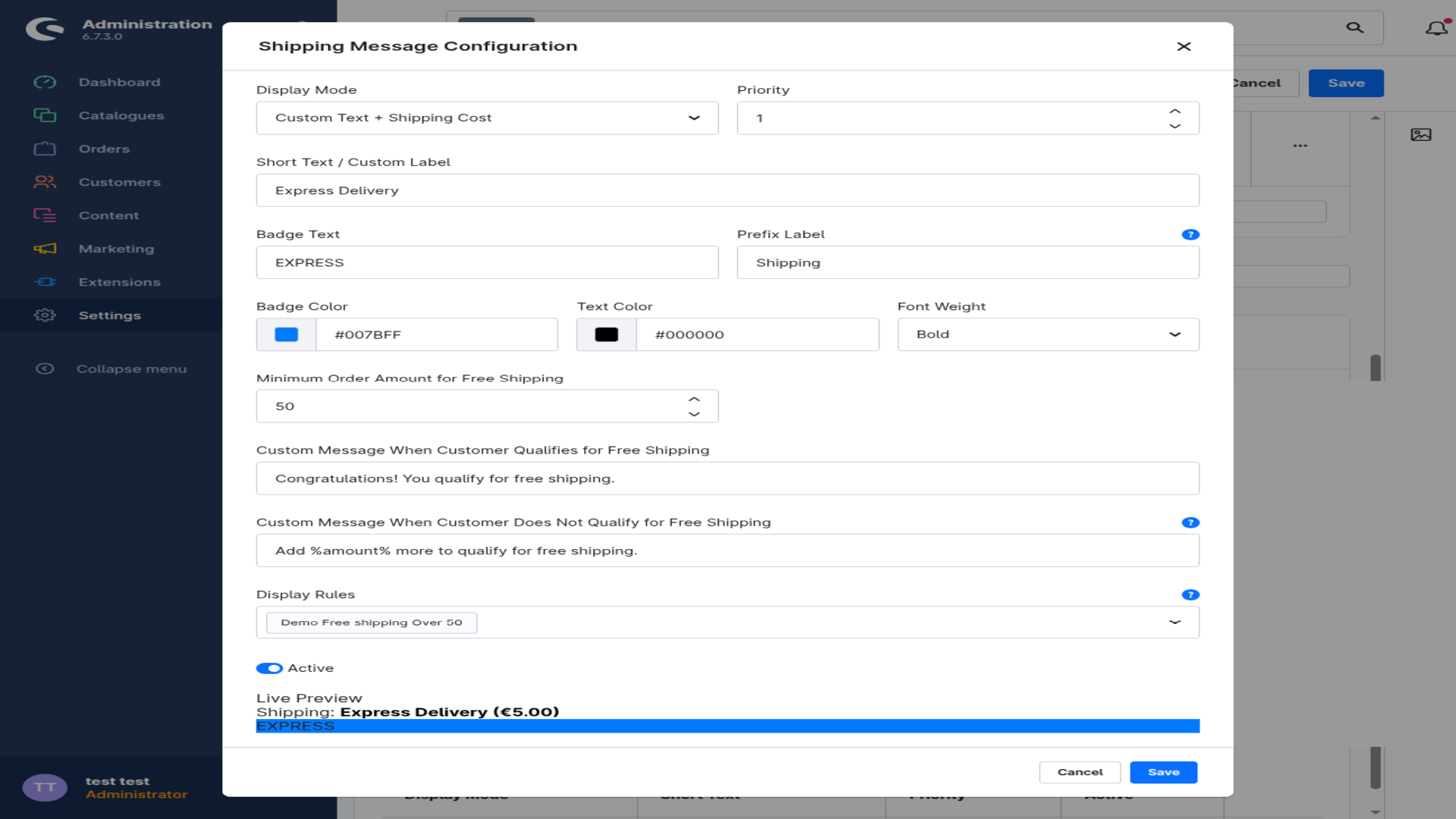Image resolution: width=1456 pixels, height=819 pixels.
Task: Edit the does not qualify message field
Action: click(727, 551)
